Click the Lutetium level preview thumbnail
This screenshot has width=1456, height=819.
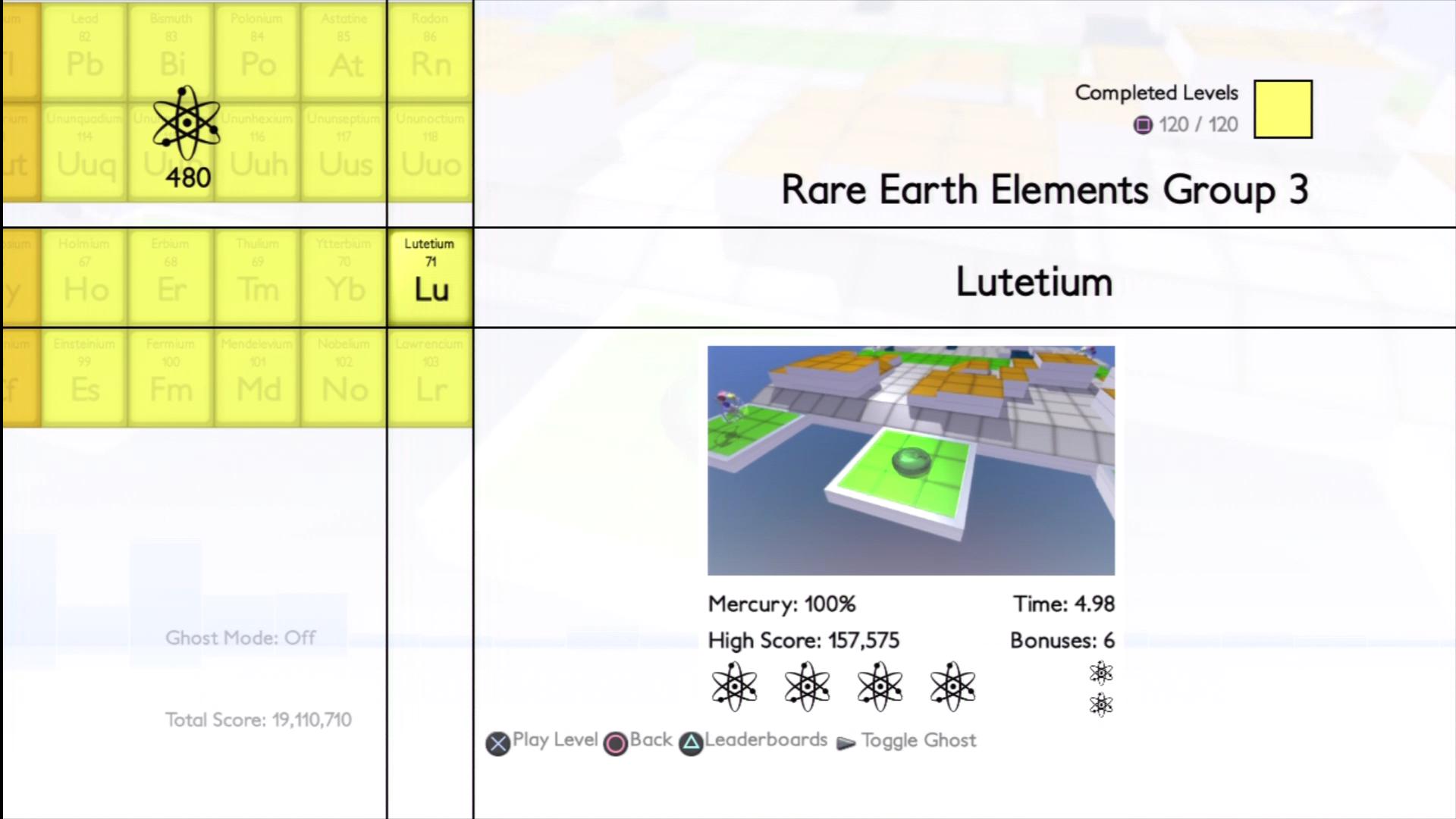tap(911, 460)
